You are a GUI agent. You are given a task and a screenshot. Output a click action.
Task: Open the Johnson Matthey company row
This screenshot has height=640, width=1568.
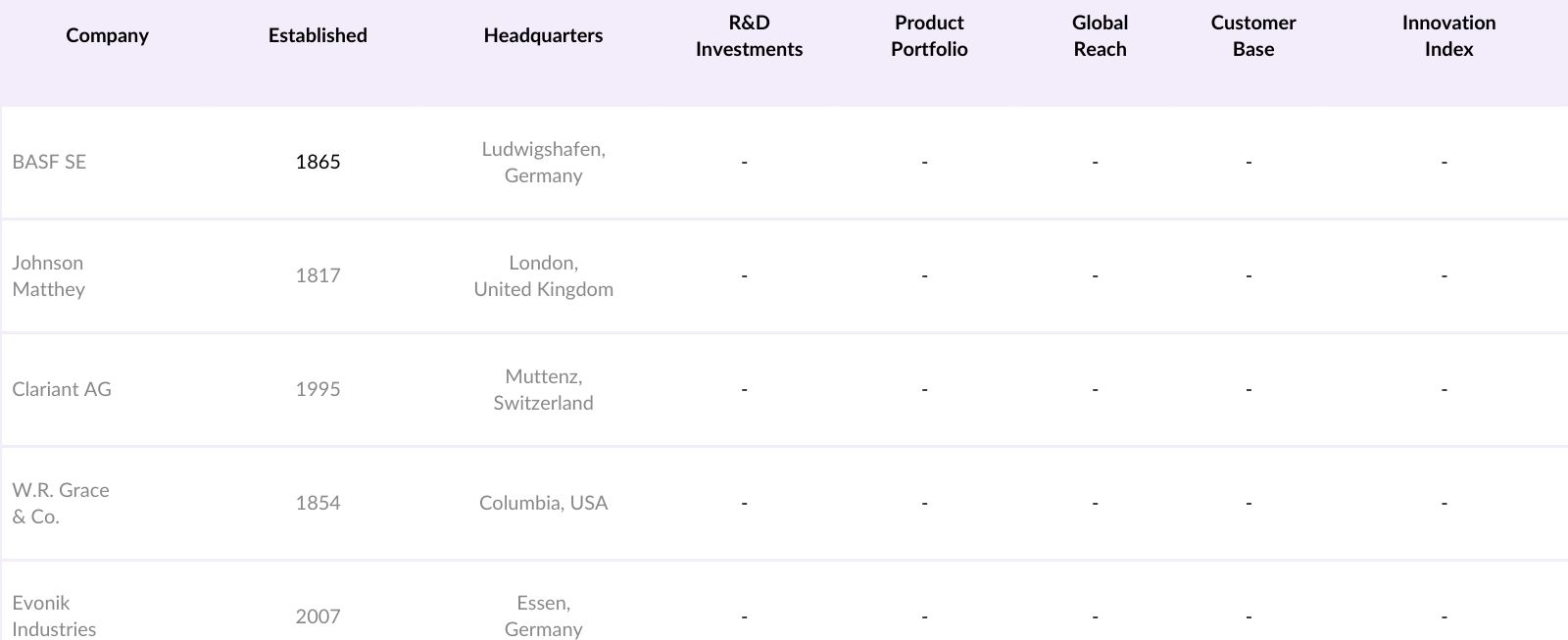(x=49, y=275)
